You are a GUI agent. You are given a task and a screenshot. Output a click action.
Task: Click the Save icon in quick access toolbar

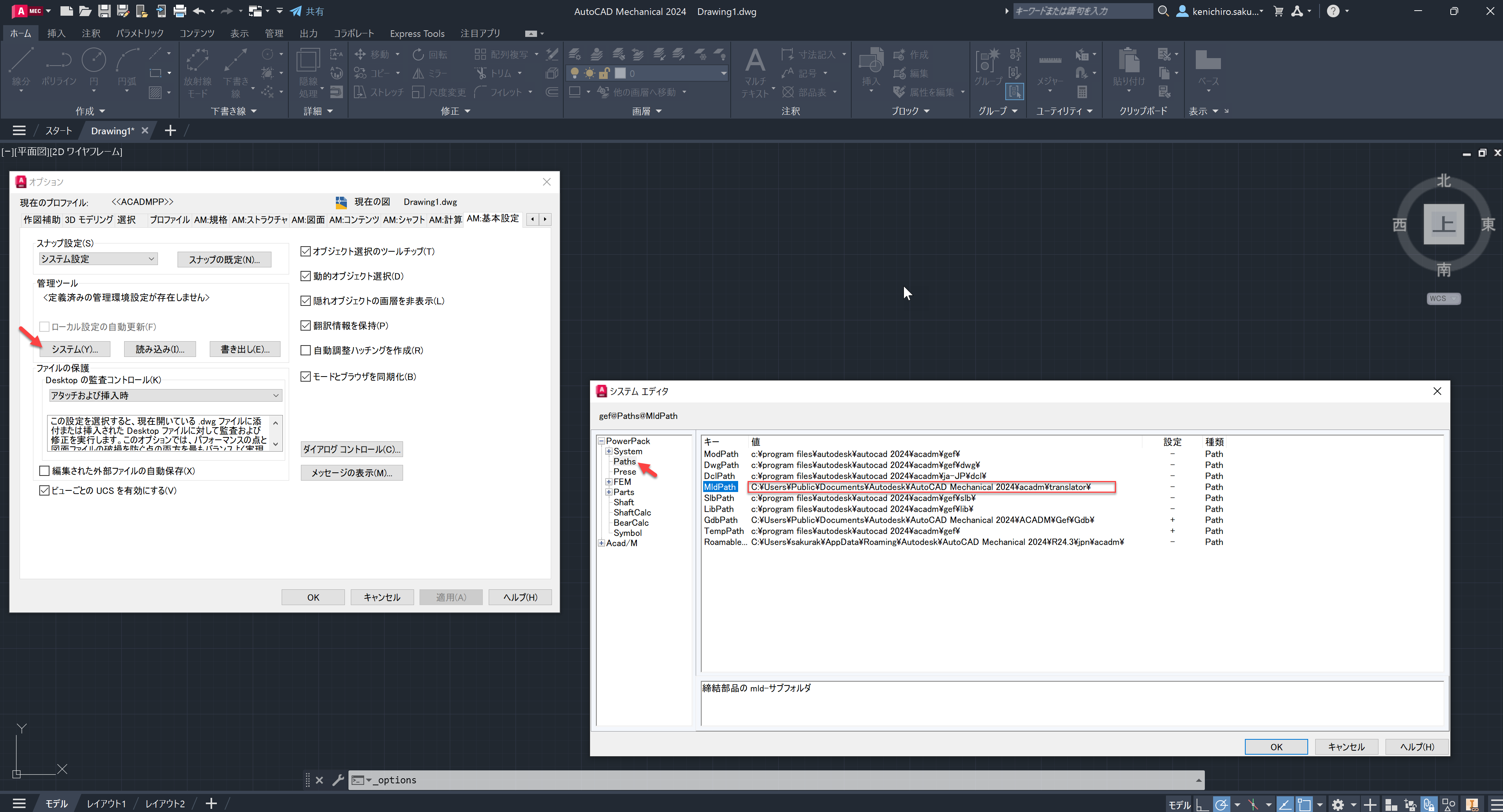(x=104, y=11)
